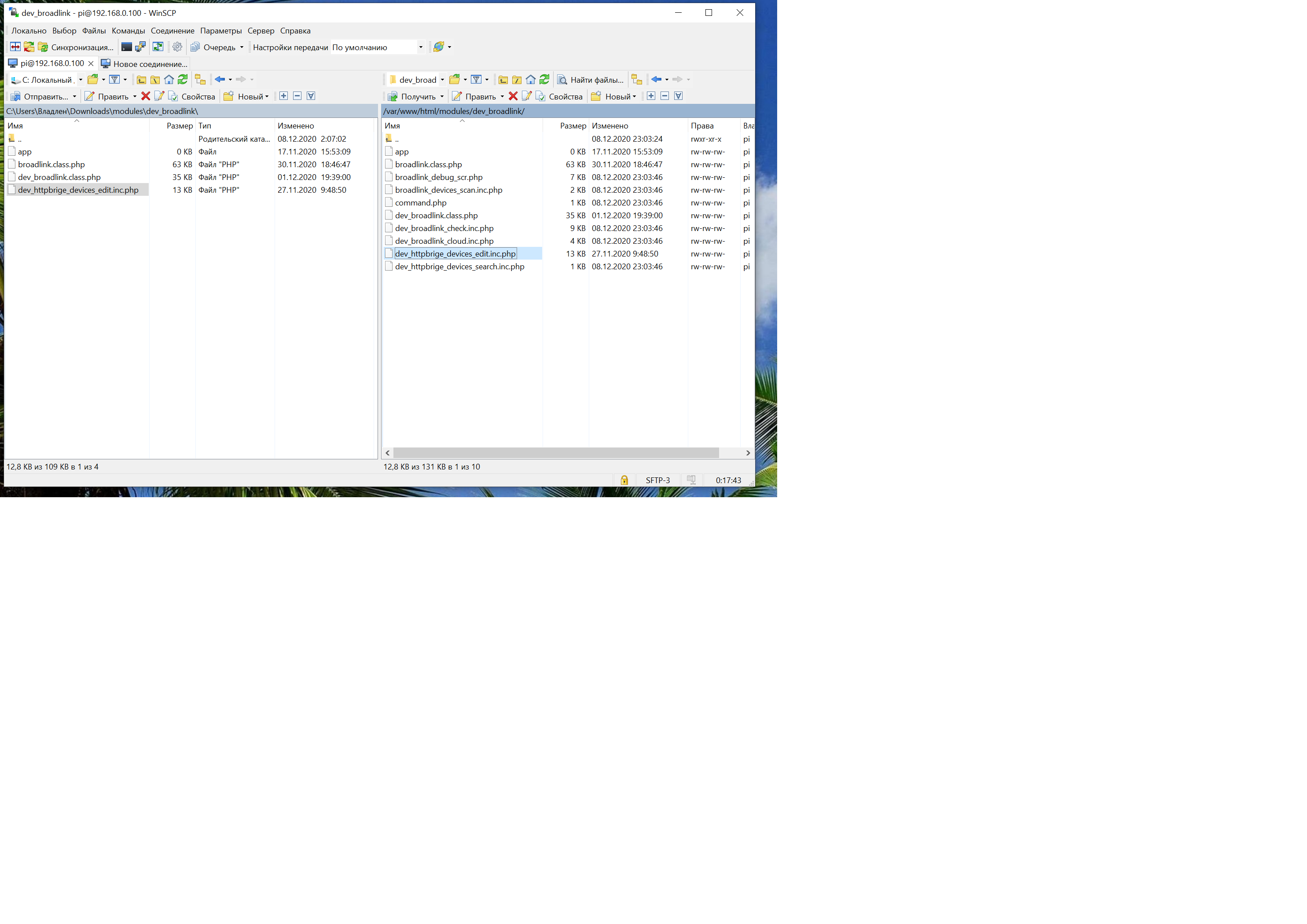Switch to Новое соединение tab

144,64
